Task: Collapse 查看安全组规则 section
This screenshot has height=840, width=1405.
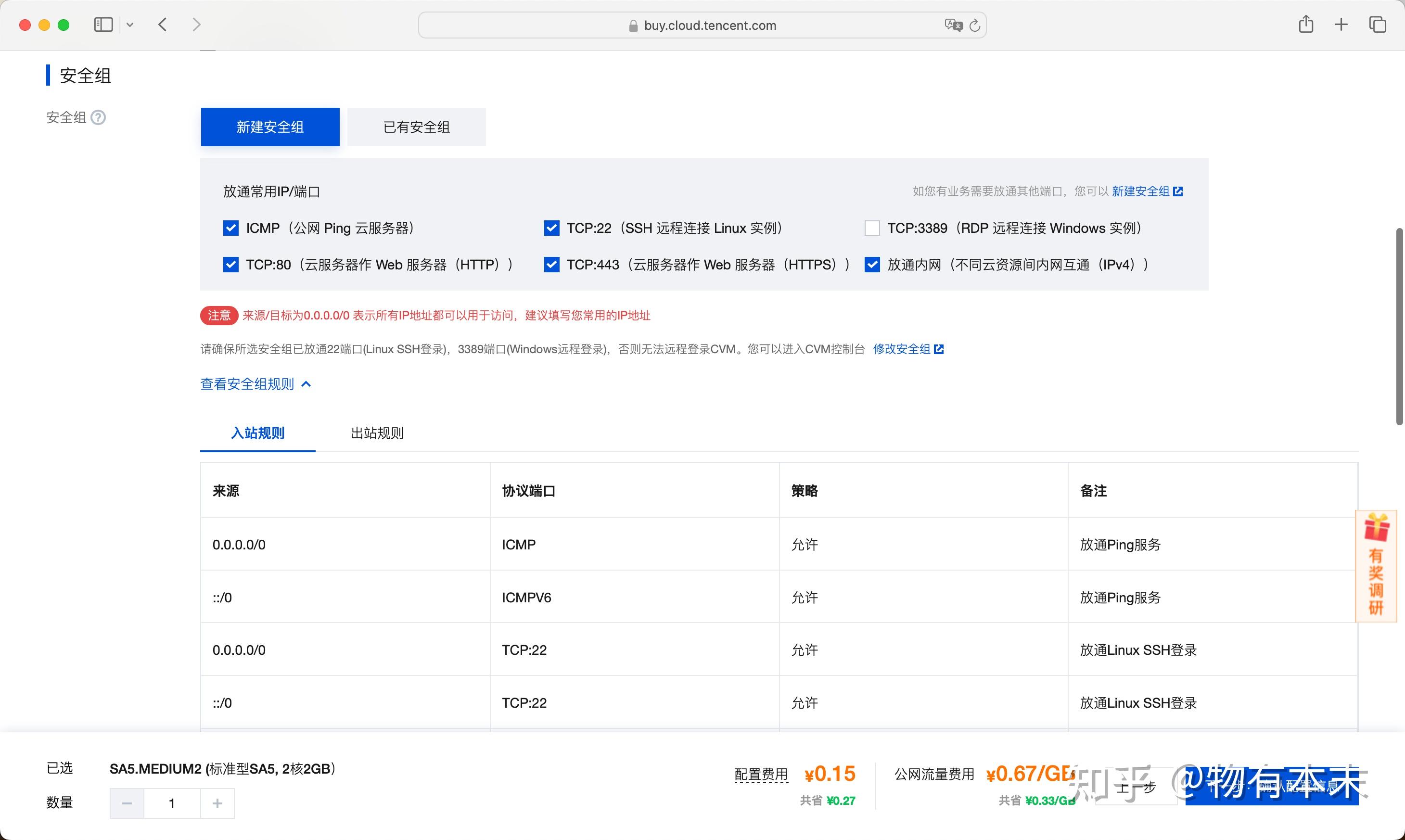Action: coord(256,384)
